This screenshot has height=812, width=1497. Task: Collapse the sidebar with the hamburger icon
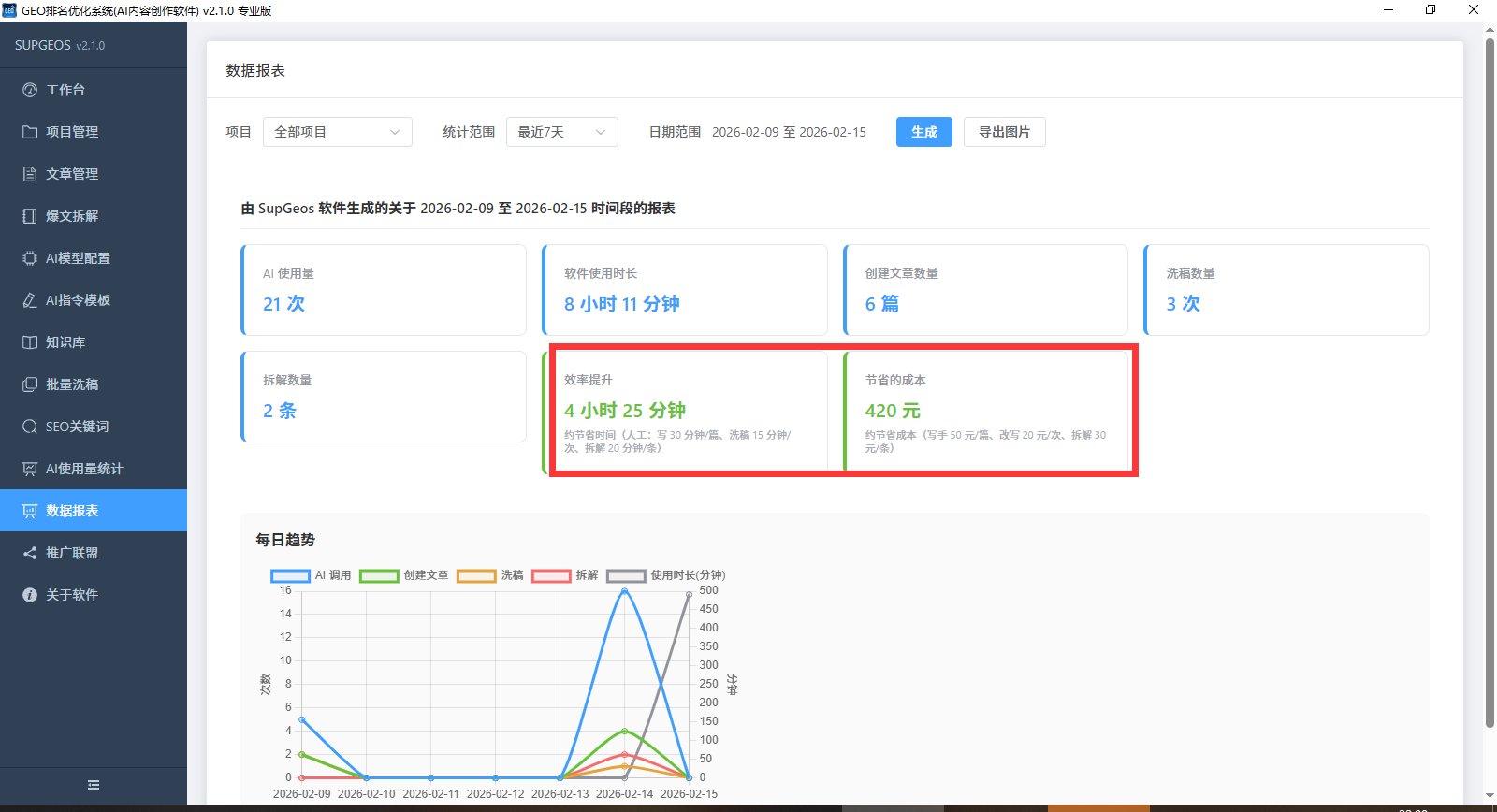click(94, 785)
